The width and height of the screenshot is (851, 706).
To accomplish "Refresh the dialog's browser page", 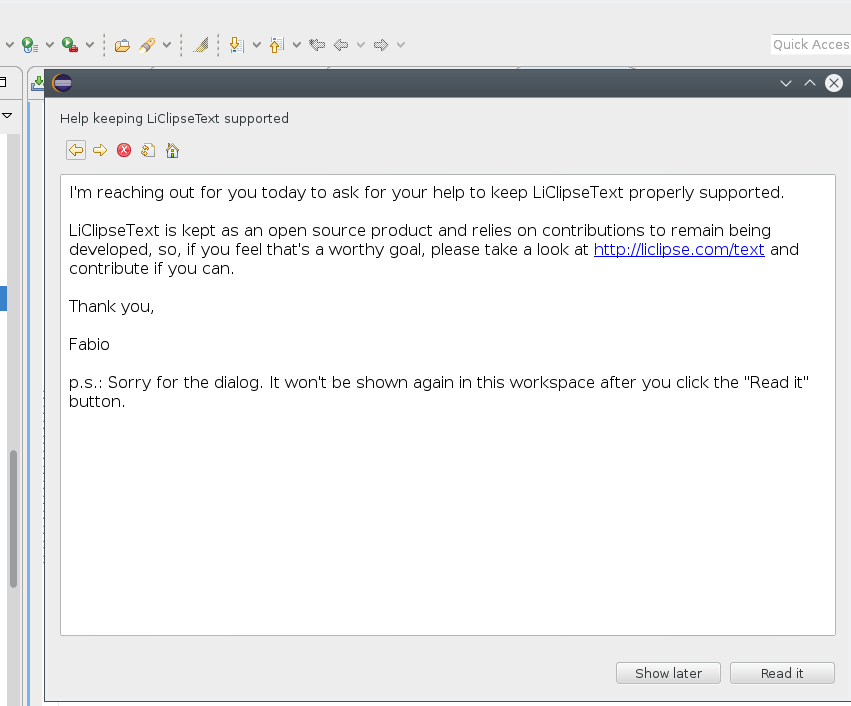I will tap(148, 150).
